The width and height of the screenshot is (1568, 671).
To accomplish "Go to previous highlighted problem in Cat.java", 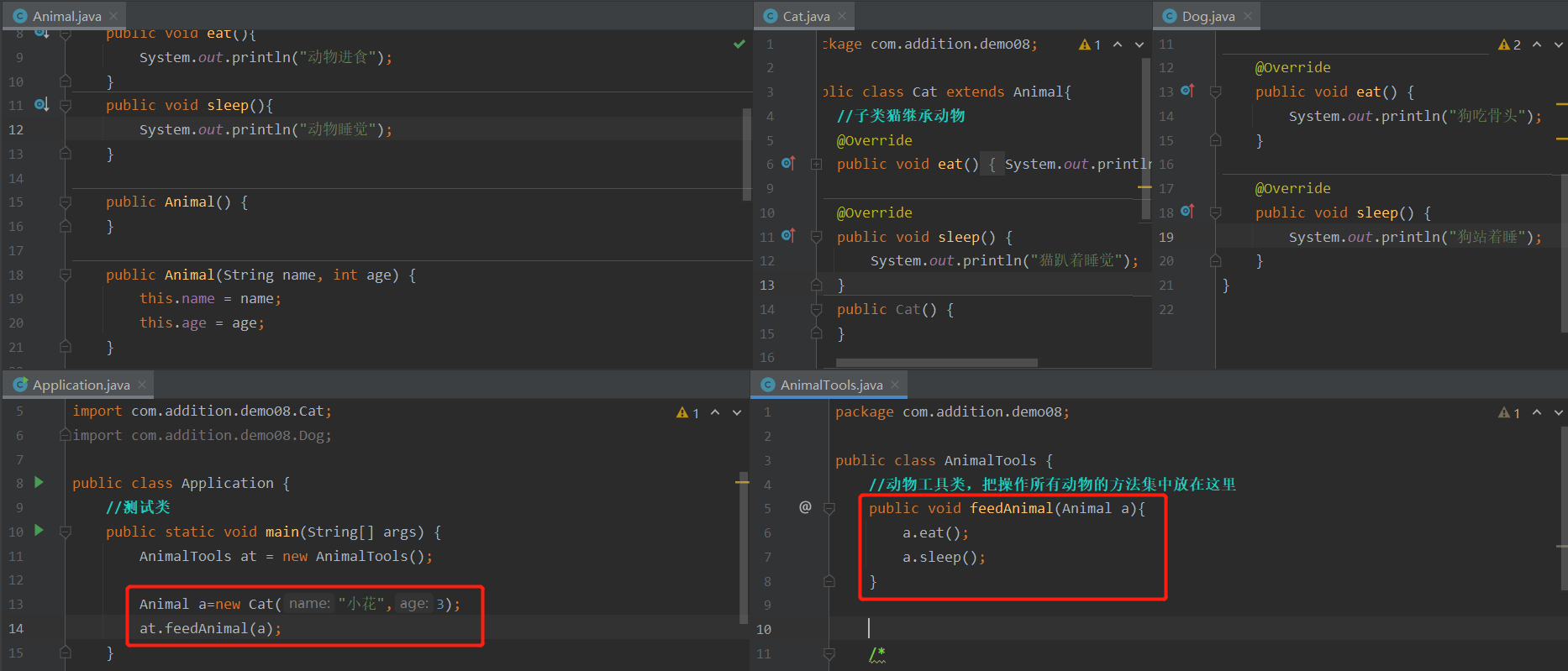I will 1118,45.
